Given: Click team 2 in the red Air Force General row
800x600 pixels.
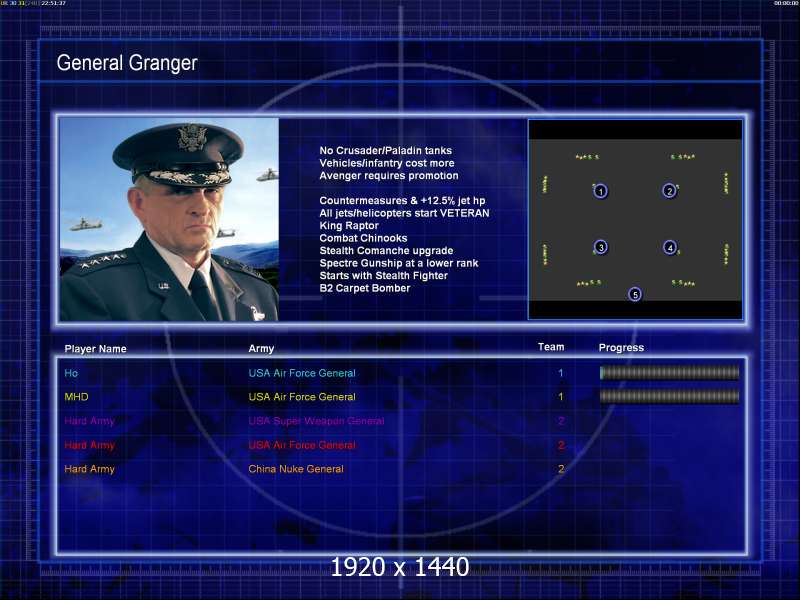Looking at the screenshot, I should tap(561, 445).
